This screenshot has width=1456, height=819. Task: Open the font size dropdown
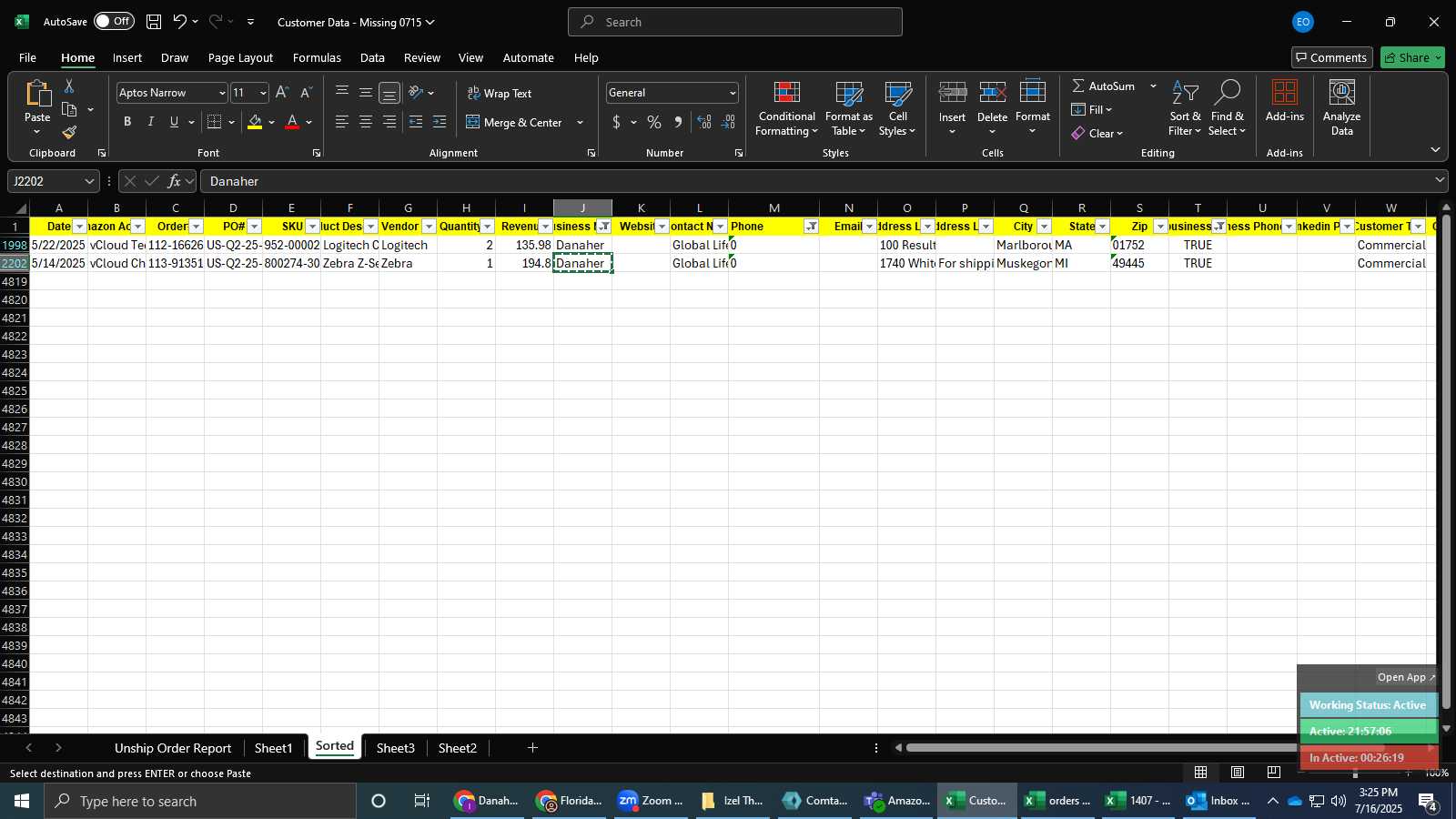[x=263, y=93]
